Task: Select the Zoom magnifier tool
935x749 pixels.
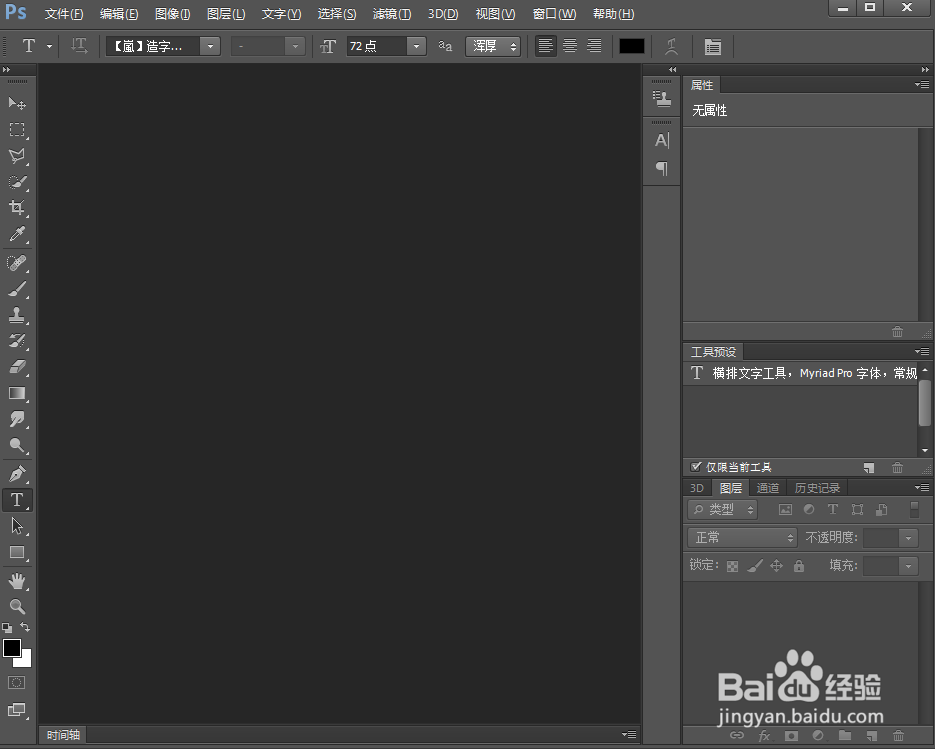Action: (17, 606)
